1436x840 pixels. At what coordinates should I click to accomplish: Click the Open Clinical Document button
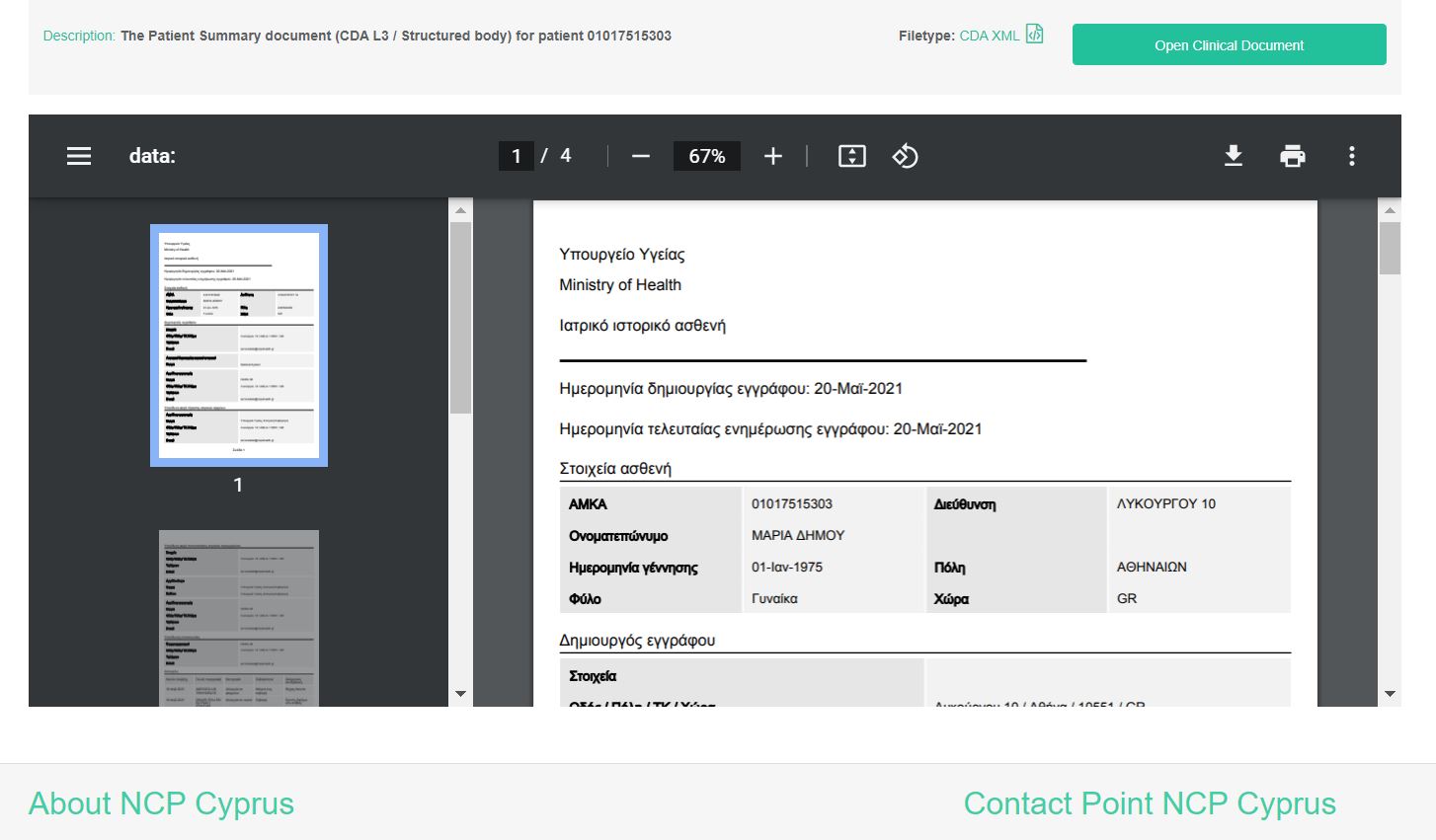coord(1229,45)
